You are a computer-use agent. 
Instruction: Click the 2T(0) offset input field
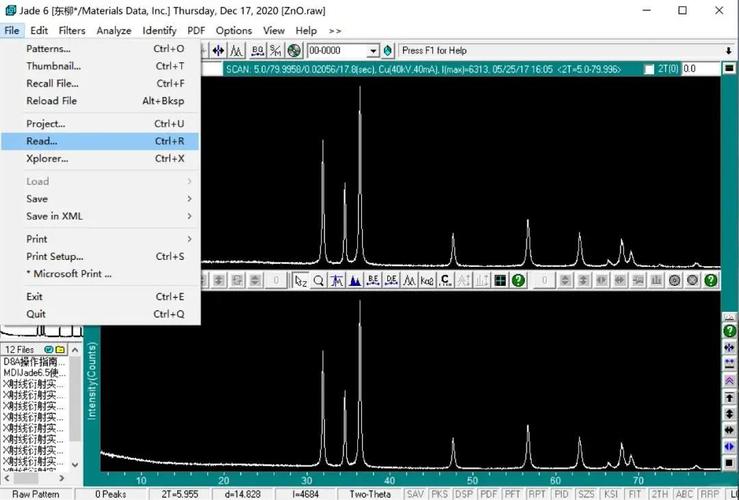700,70
